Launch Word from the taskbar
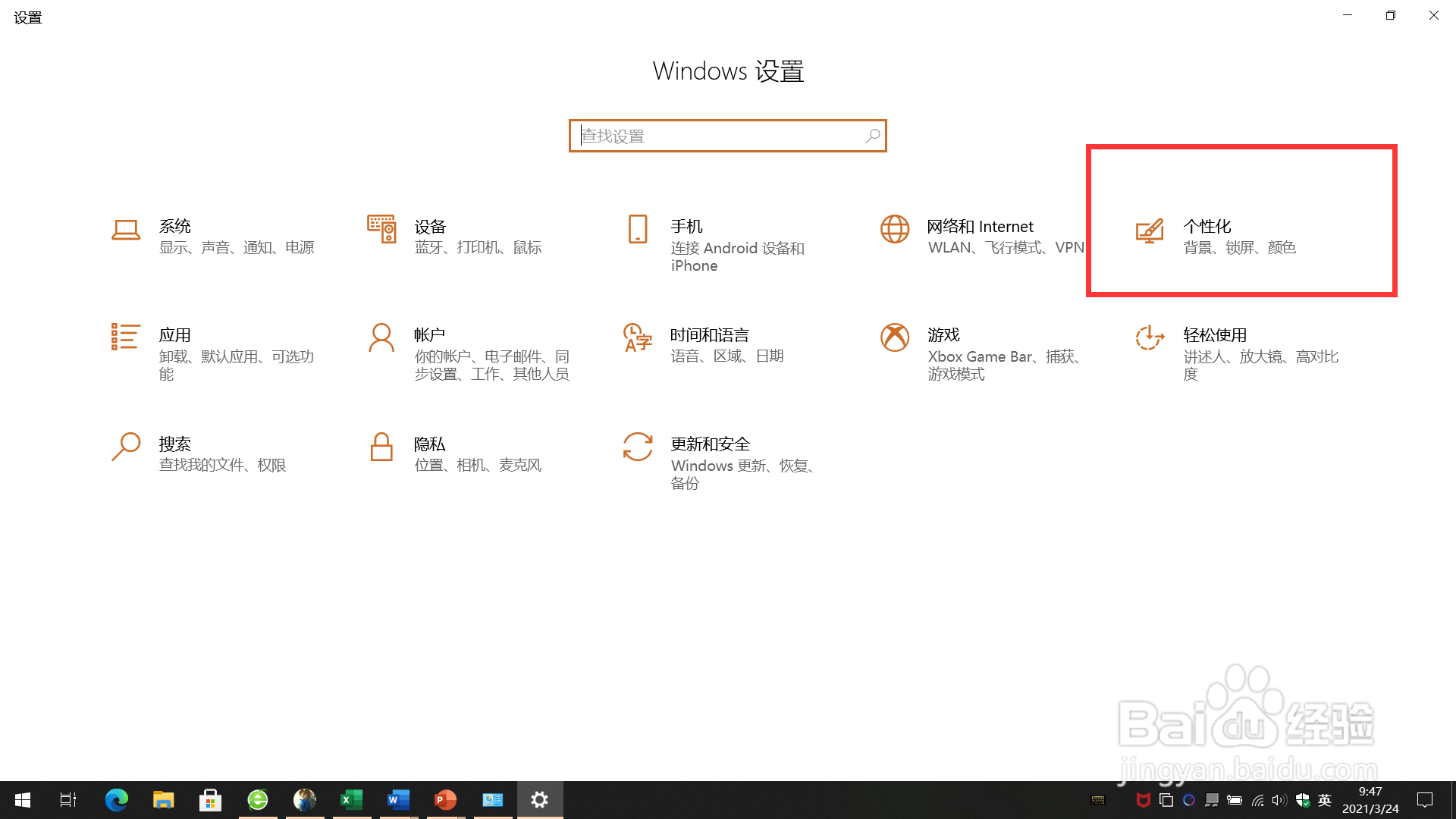The height and width of the screenshot is (819, 1456). point(398,799)
